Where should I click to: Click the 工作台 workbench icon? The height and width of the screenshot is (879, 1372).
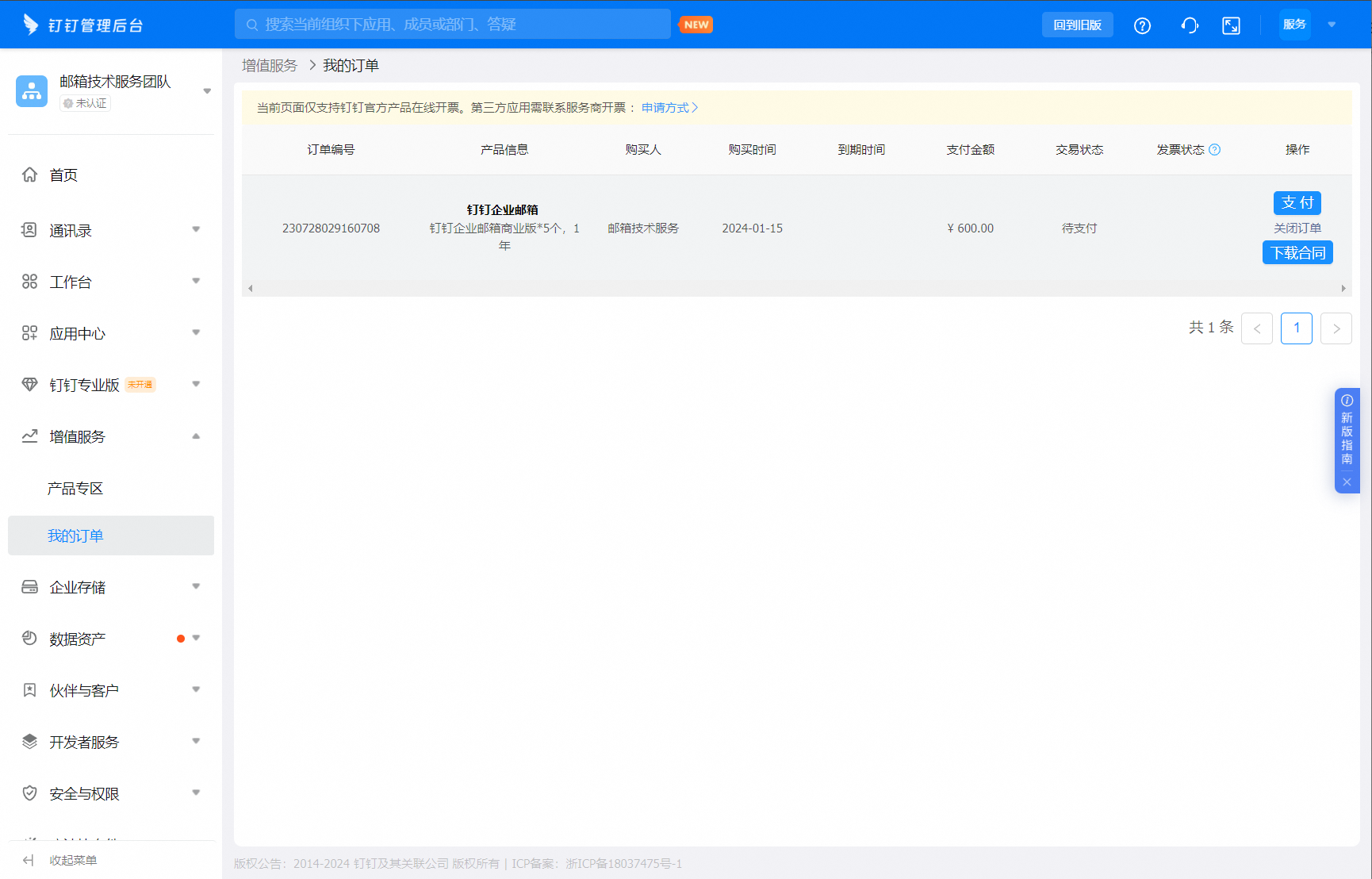29,282
